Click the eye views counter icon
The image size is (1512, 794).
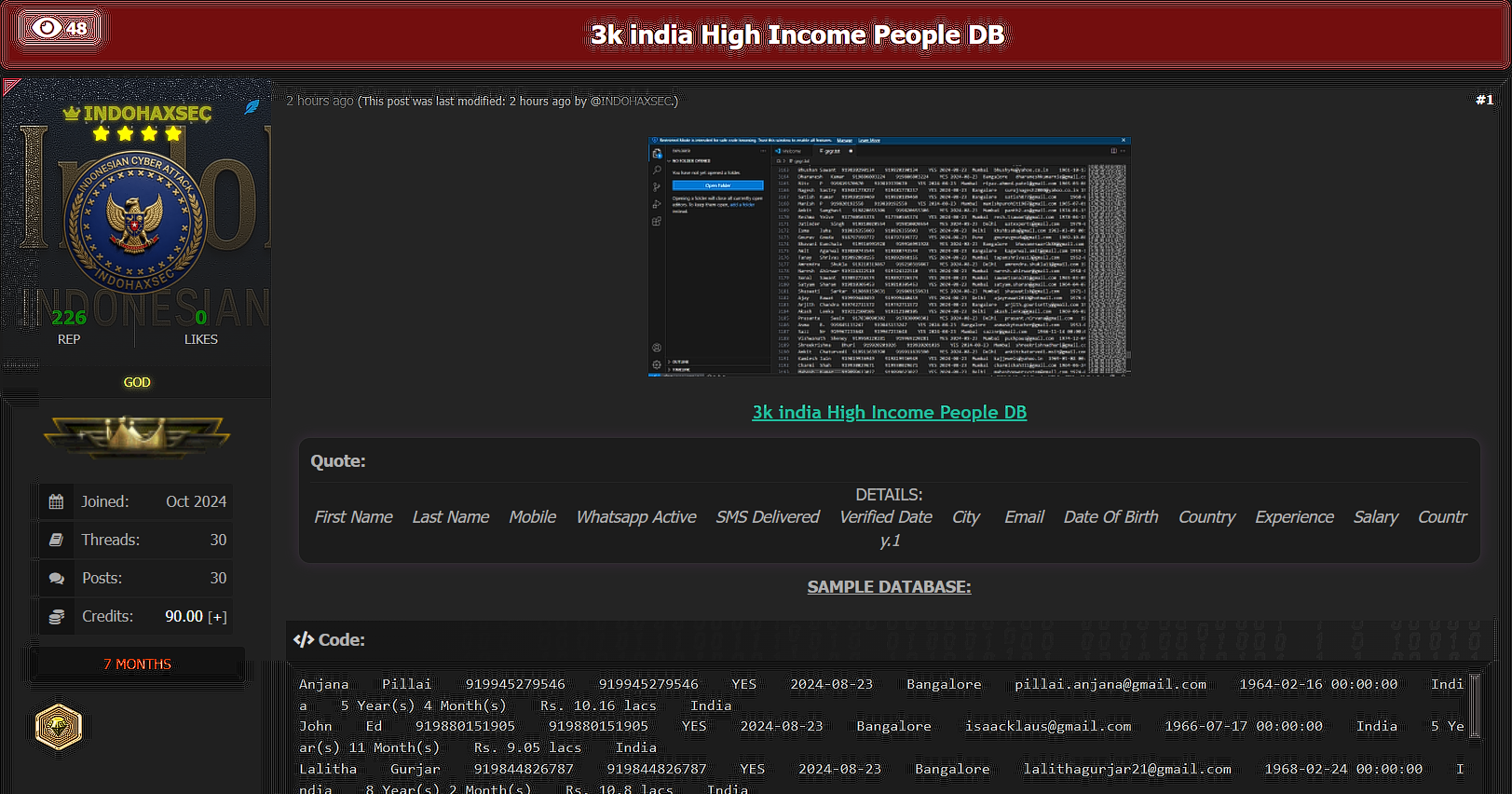47,28
